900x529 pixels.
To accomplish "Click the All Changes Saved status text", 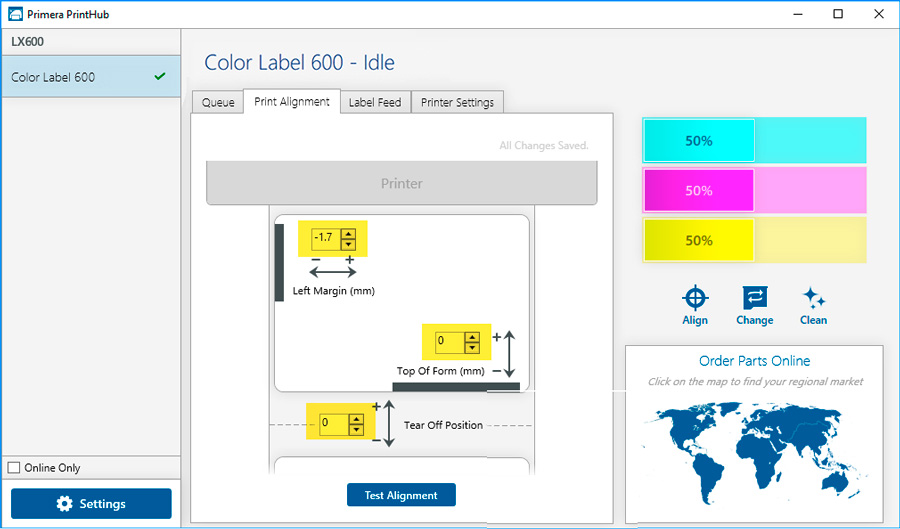I will coord(544,146).
